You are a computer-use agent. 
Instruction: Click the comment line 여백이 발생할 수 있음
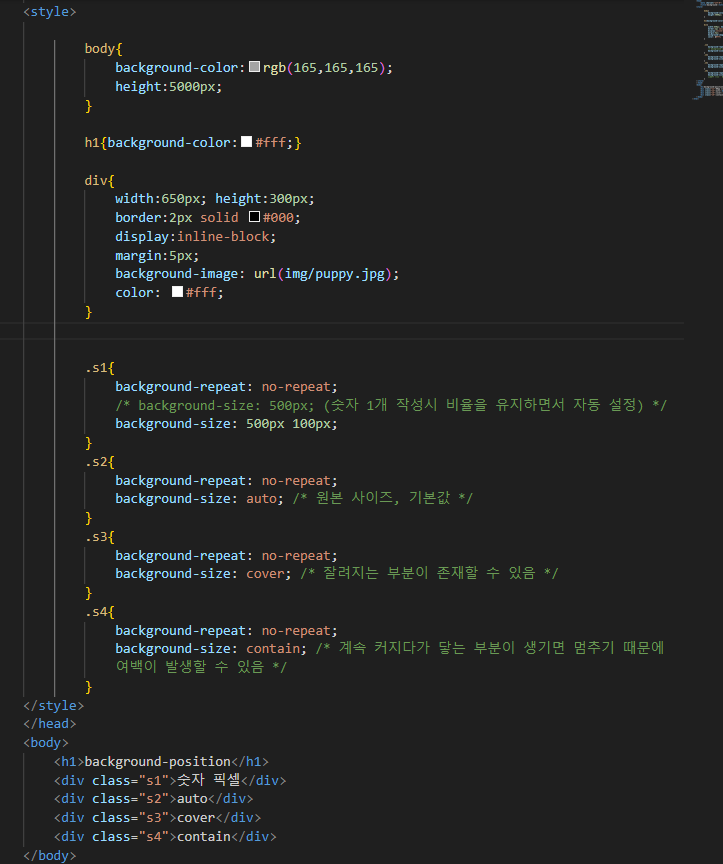201,667
